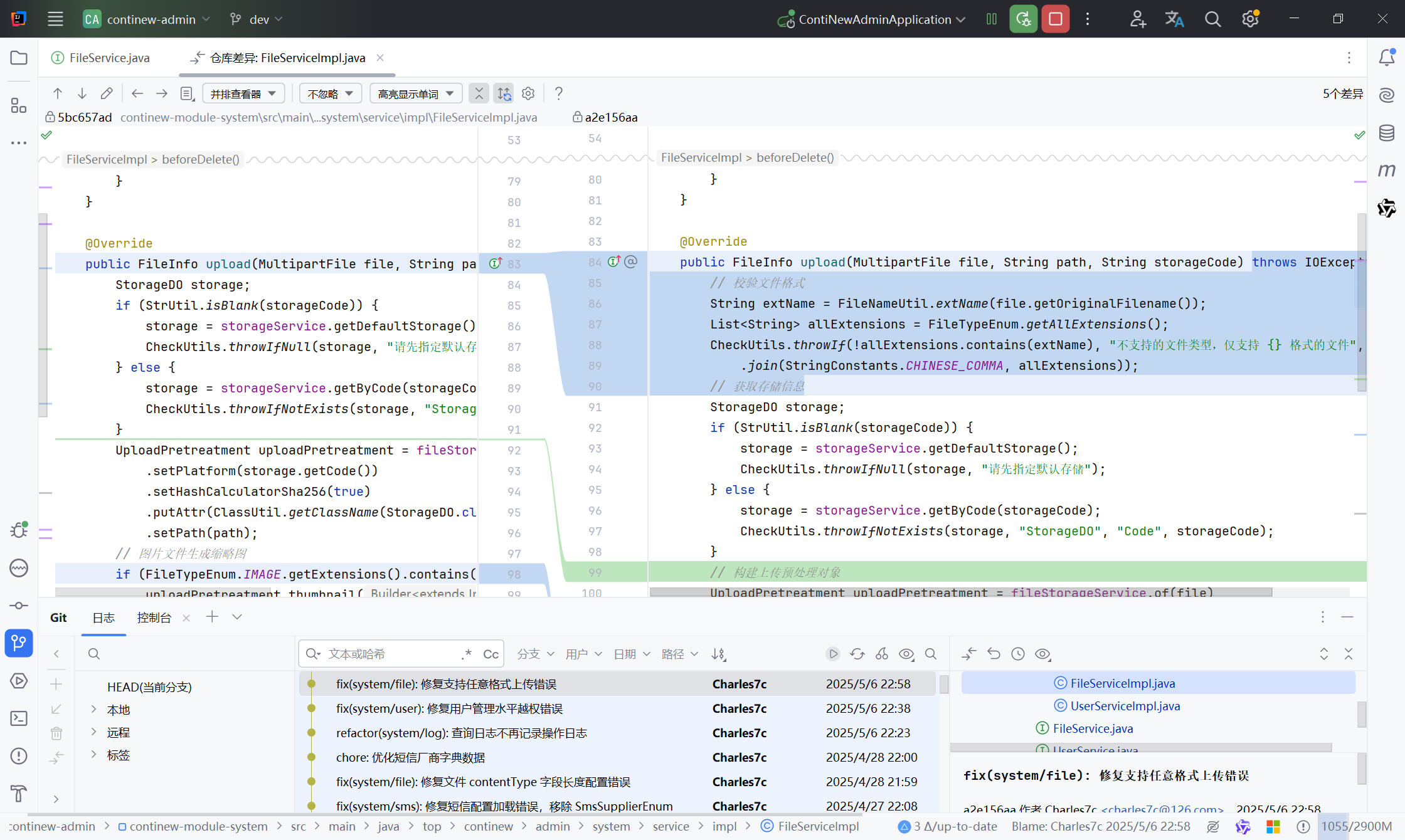This screenshot has height=840, width=1405.
Task: Click memory indicator 1055/2900M
Action: (x=1356, y=826)
